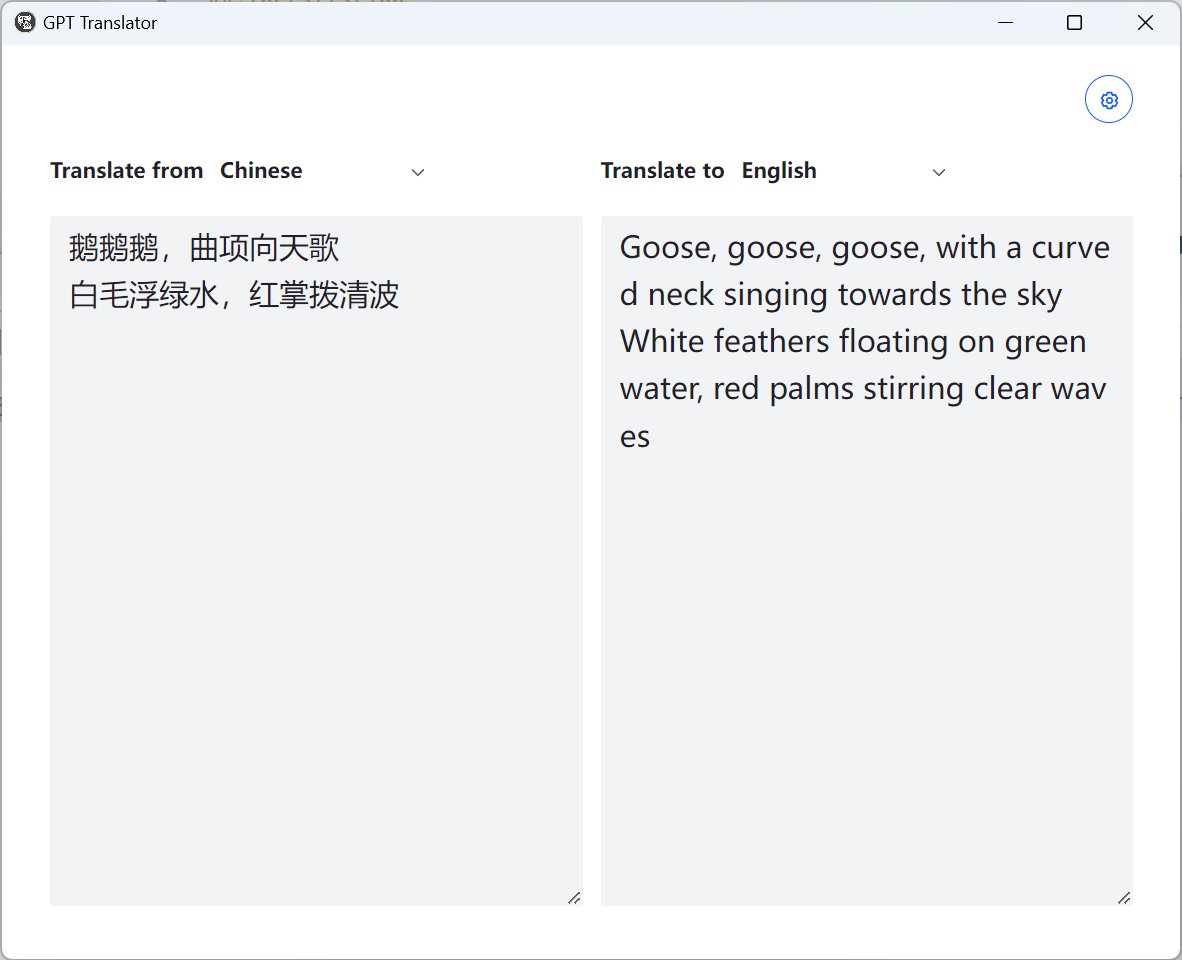The width and height of the screenshot is (1182, 960).
Task: Click the GPT Translator app icon in title bar
Action: tap(25, 23)
